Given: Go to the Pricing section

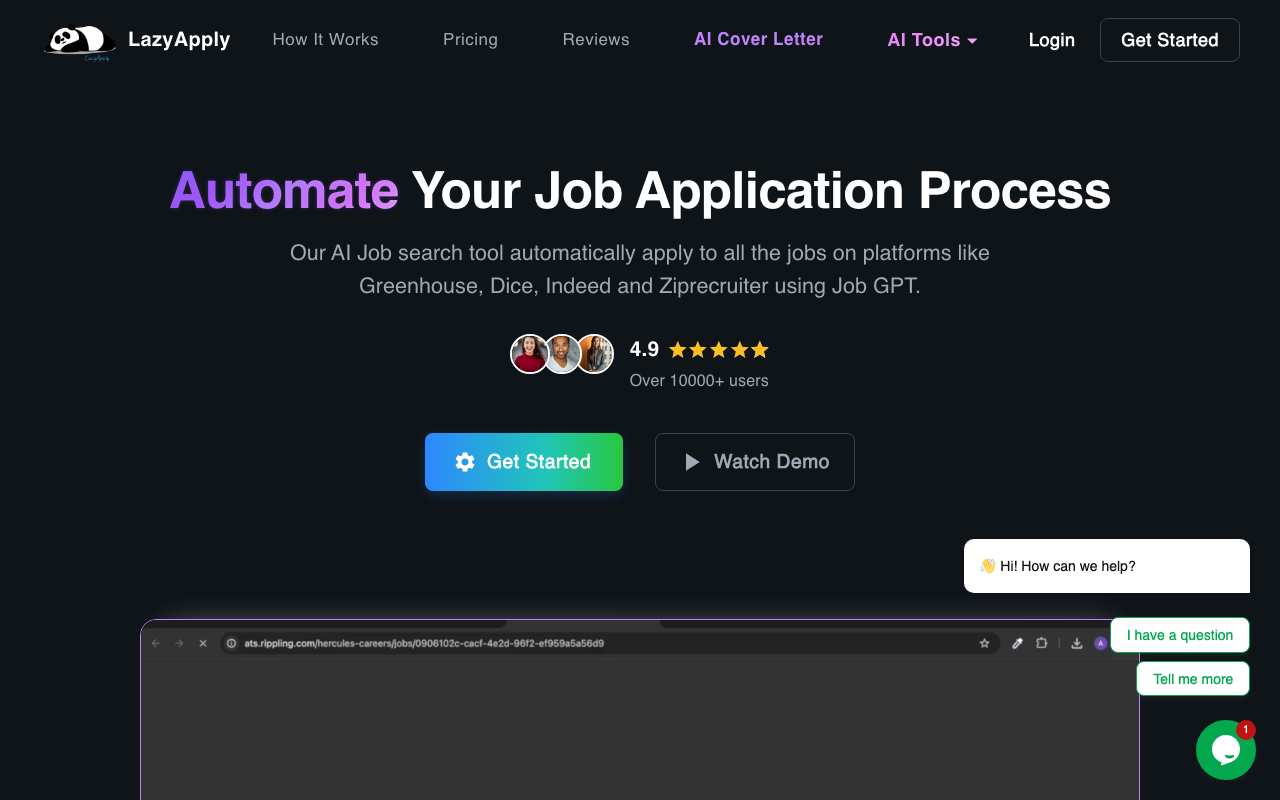Looking at the screenshot, I should 470,40.
